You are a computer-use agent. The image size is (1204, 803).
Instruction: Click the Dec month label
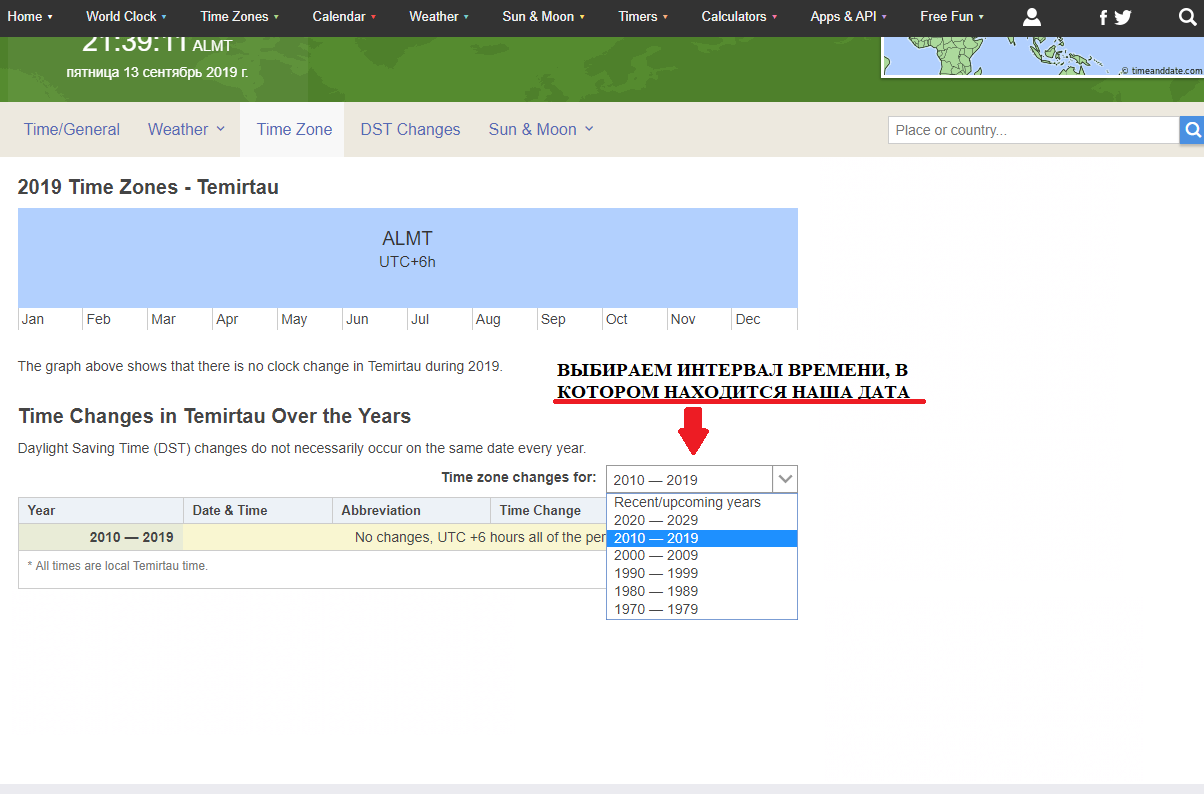pyautogui.click(x=748, y=319)
